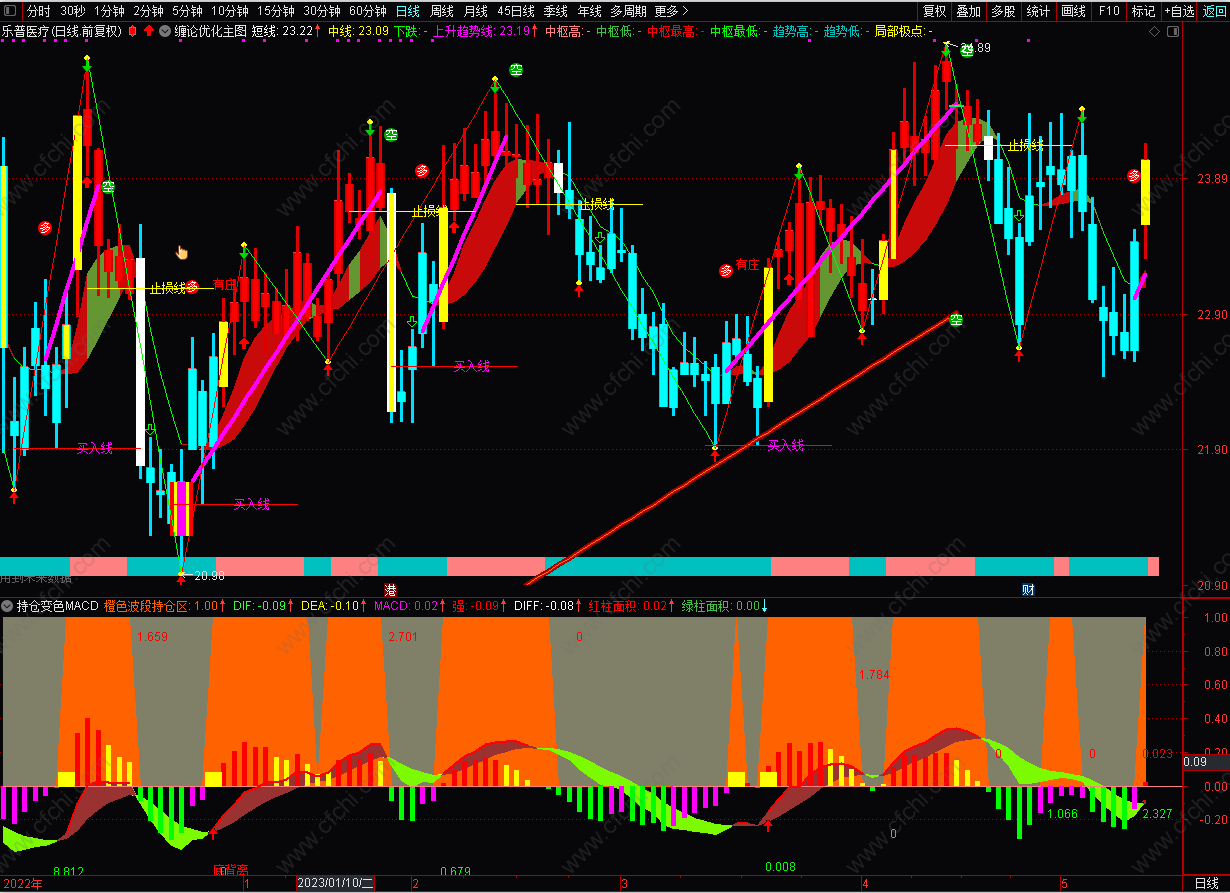Toggle the side panel icon at far left of toolbar
This screenshot has height=893, width=1230.
point(9,11)
